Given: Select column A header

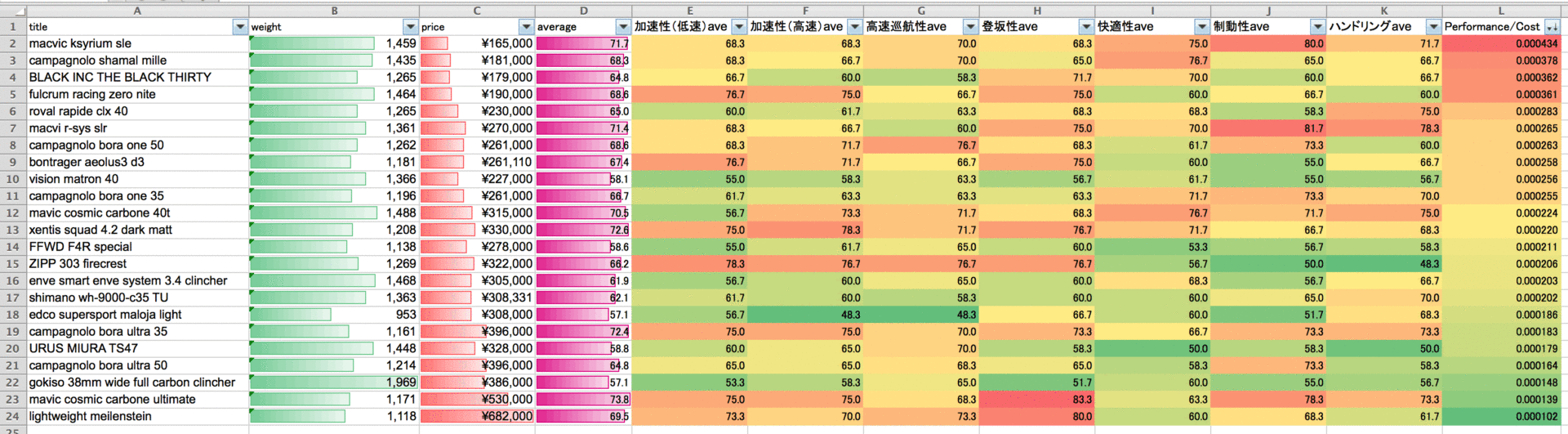Looking at the screenshot, I should pos(137,11).
